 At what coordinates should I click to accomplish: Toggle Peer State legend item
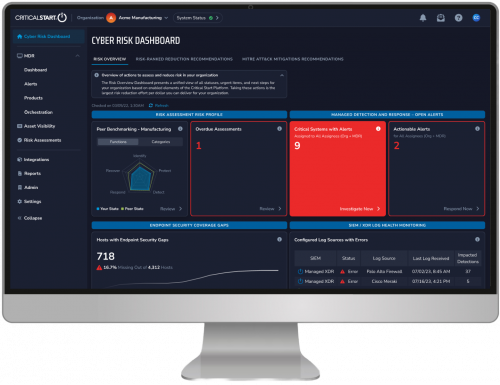point(132,209)
